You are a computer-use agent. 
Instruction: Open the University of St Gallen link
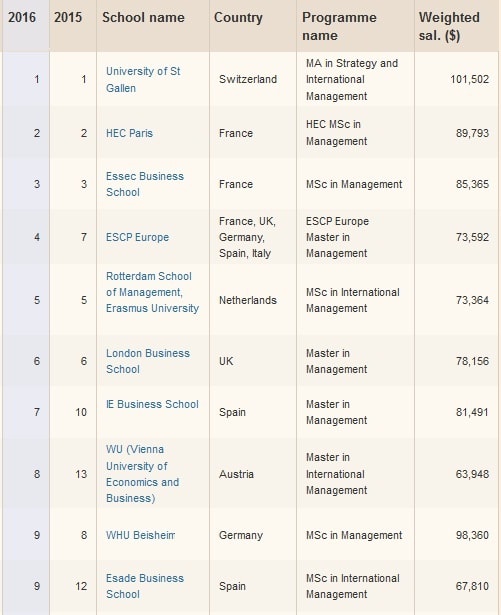click(x=143, y=80)
